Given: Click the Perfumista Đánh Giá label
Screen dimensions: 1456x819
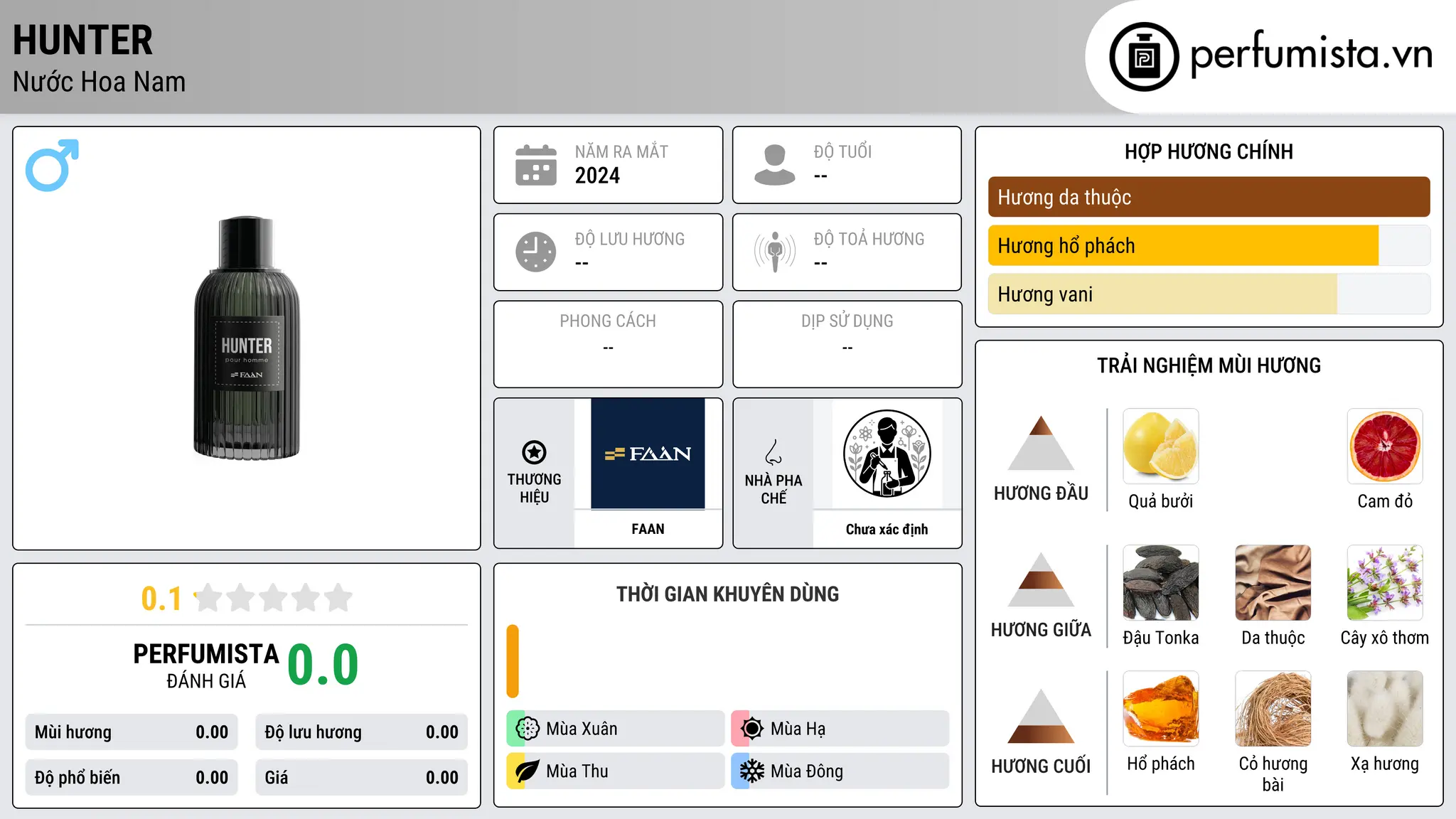Looking at the screenshot, I should point(206,665).
